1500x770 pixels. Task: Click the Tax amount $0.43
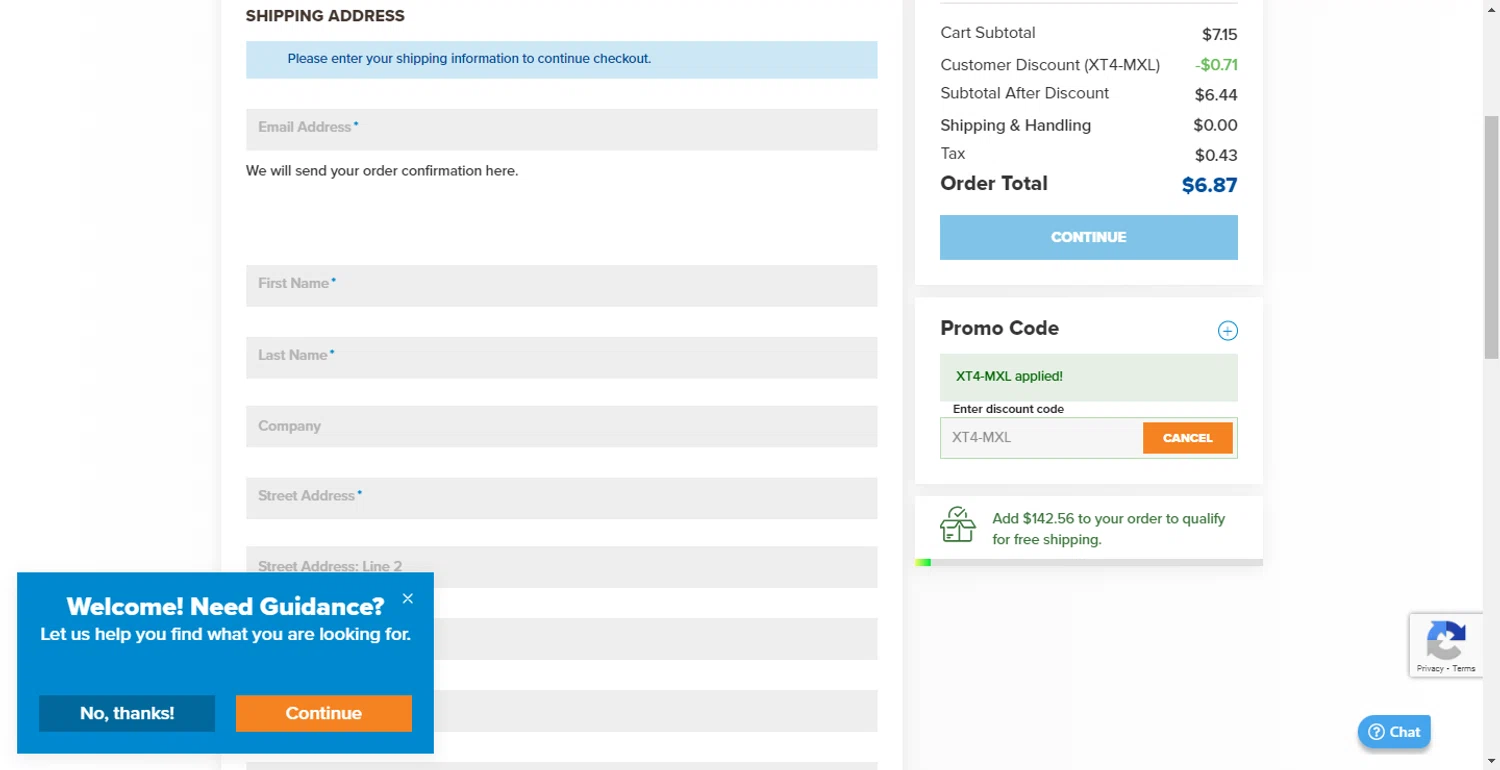[x=1216, y=155]
